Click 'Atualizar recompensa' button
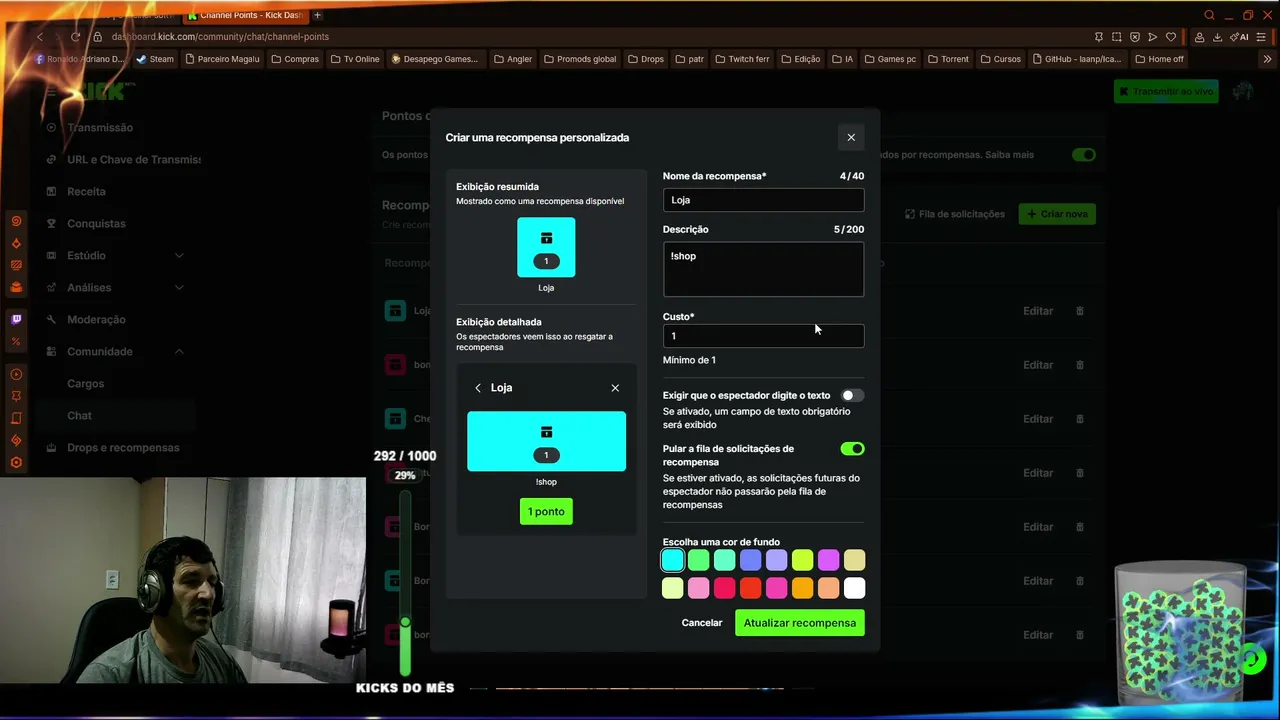This screenshot has height=720, width=1280. (800, 623)
